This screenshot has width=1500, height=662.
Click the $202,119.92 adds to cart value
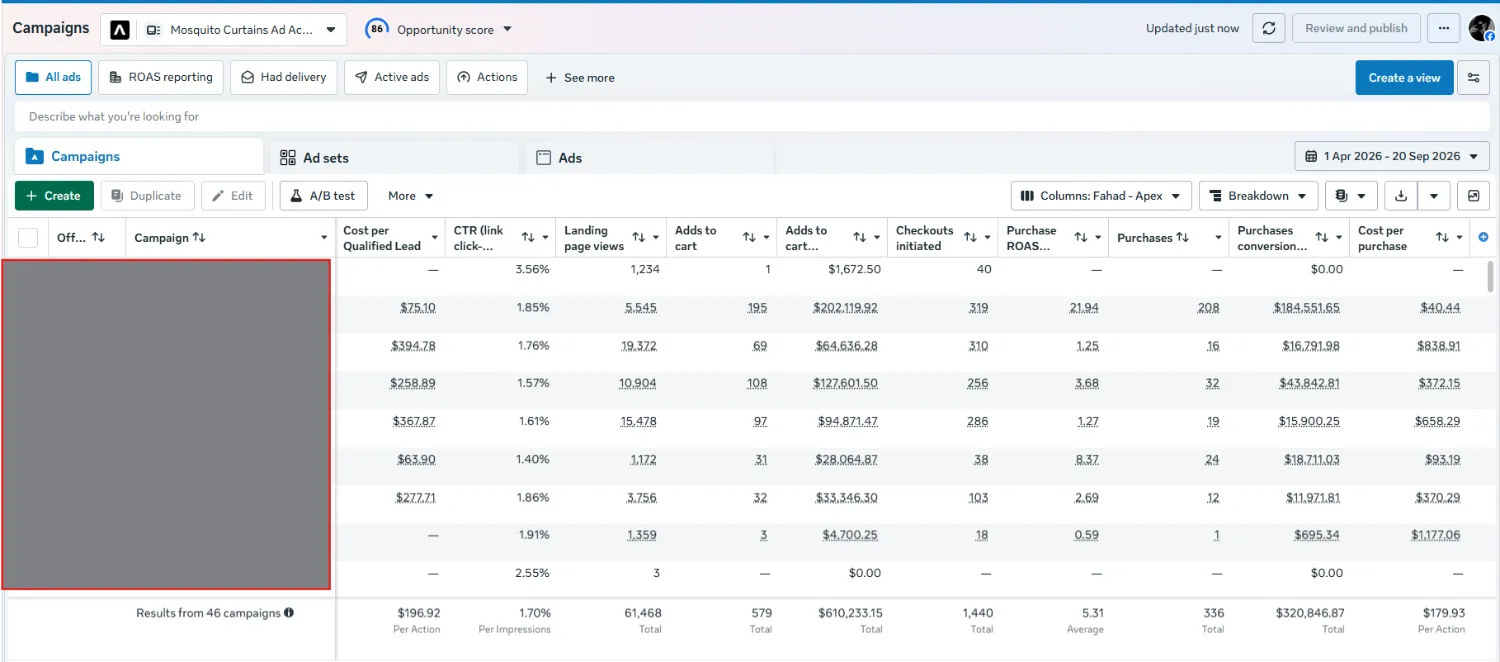[845, 308]
